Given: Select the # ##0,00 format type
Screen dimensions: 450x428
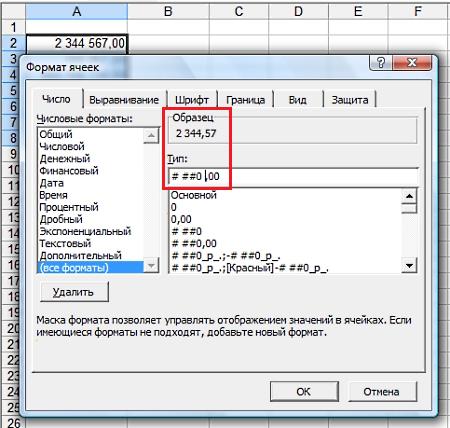Looking at the screenshot, I should click(x=194, y=243).
